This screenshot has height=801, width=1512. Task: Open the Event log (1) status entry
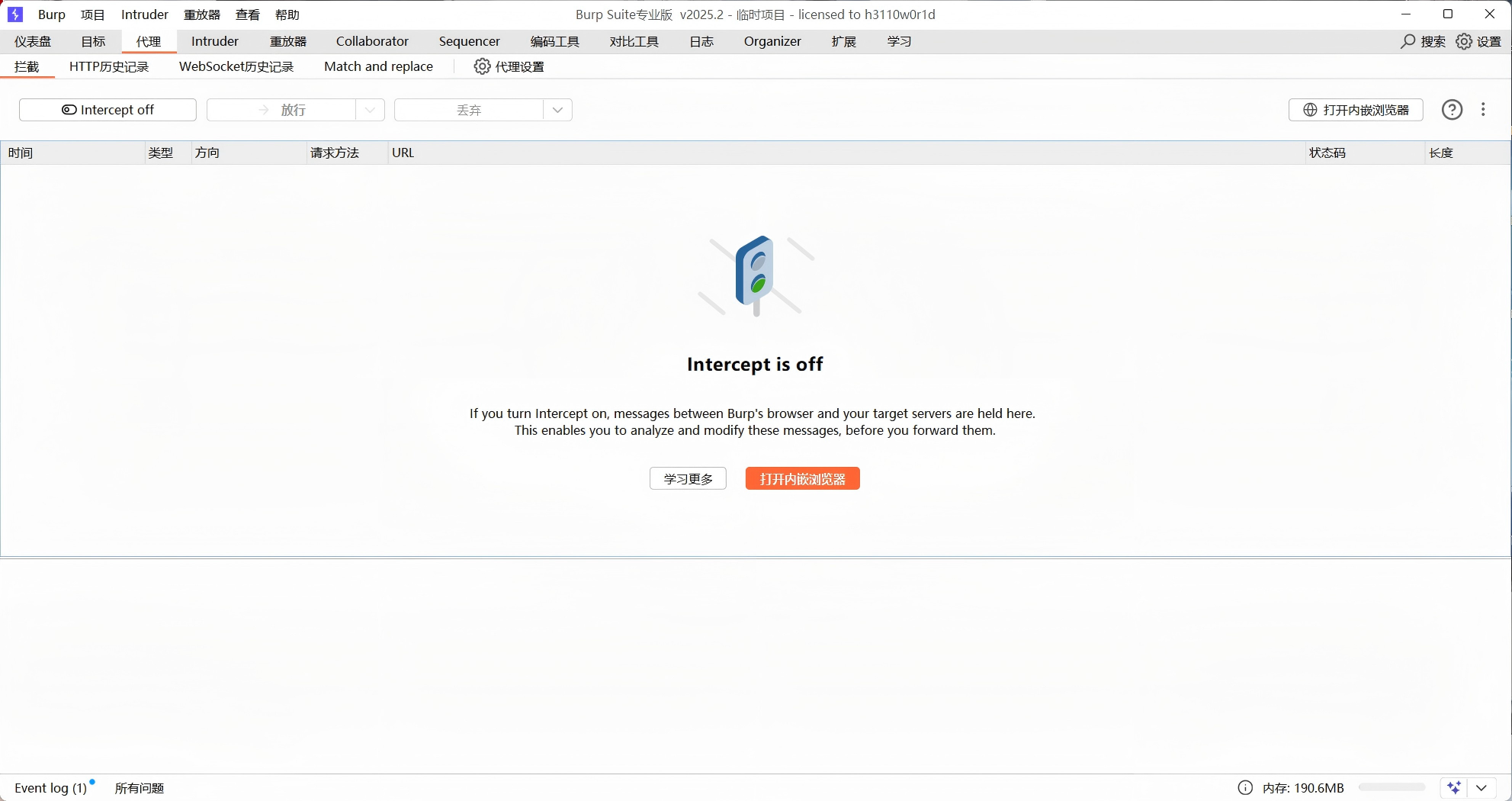pyautogui.click(x=51, y=788)
